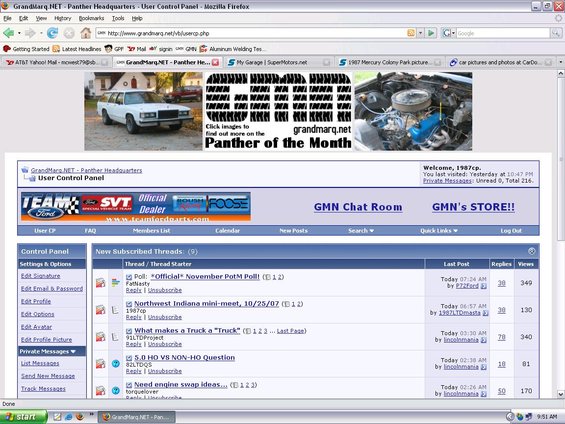Open the back history dropdown arrow
The width and height of the screenshot is (565, 424).
click(19, 33)
